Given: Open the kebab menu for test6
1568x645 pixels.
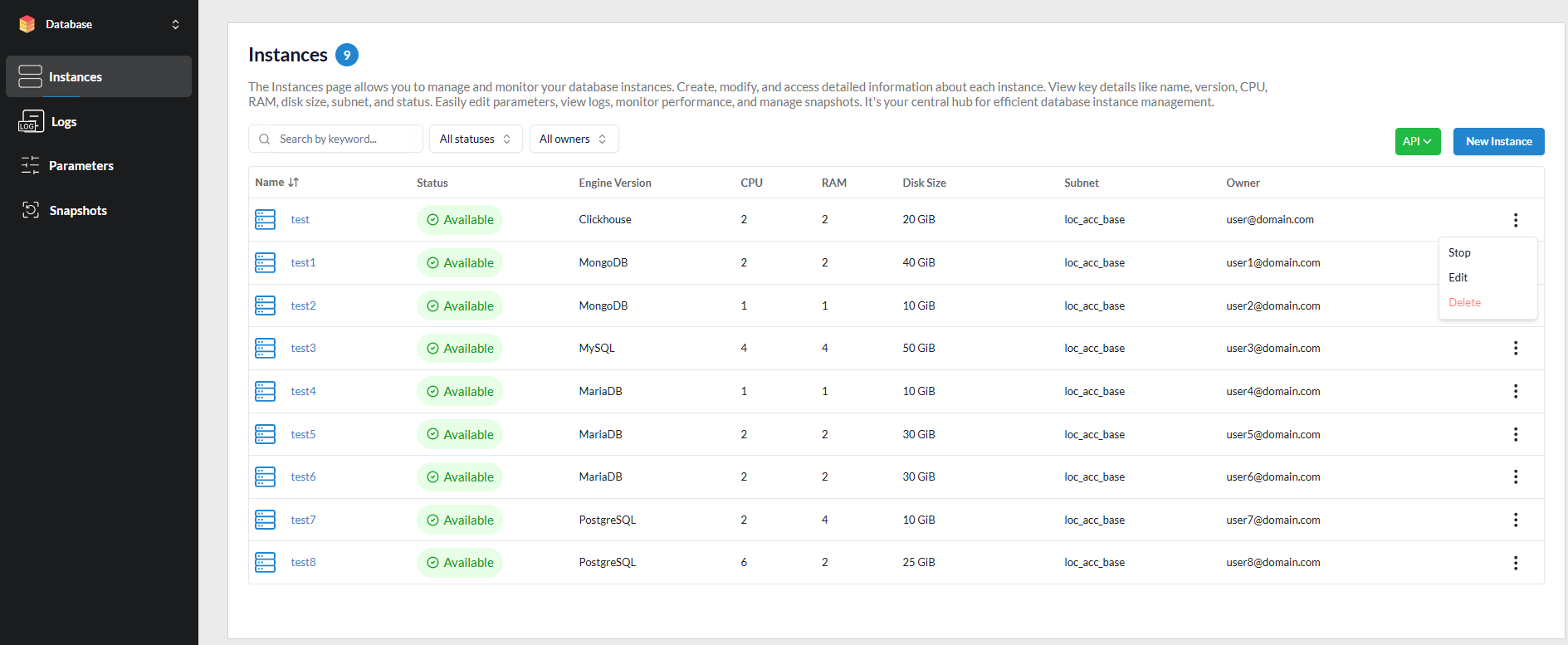Looking at the screenshot, I should (1515, 476).
